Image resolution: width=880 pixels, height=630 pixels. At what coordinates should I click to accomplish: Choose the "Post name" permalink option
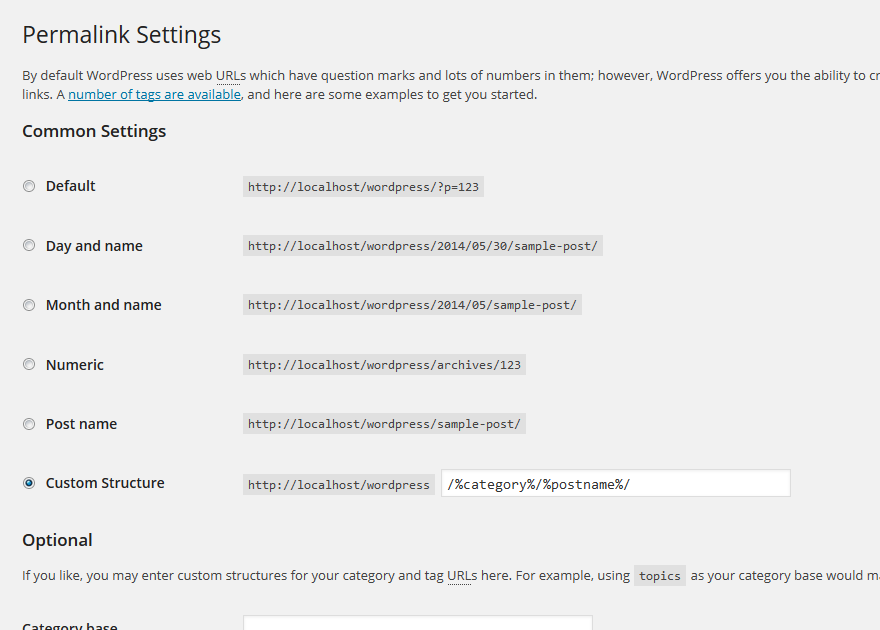29,423
